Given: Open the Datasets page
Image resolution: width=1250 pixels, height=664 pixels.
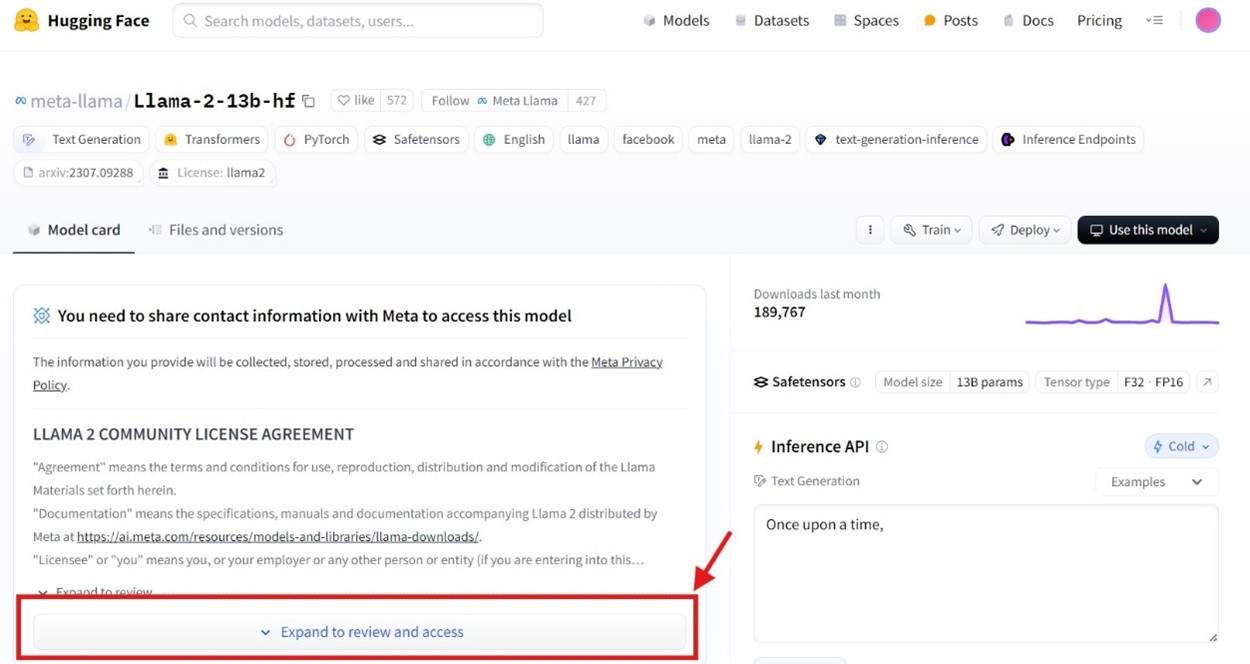Looking at the screenshot, I should coord(771,21).
